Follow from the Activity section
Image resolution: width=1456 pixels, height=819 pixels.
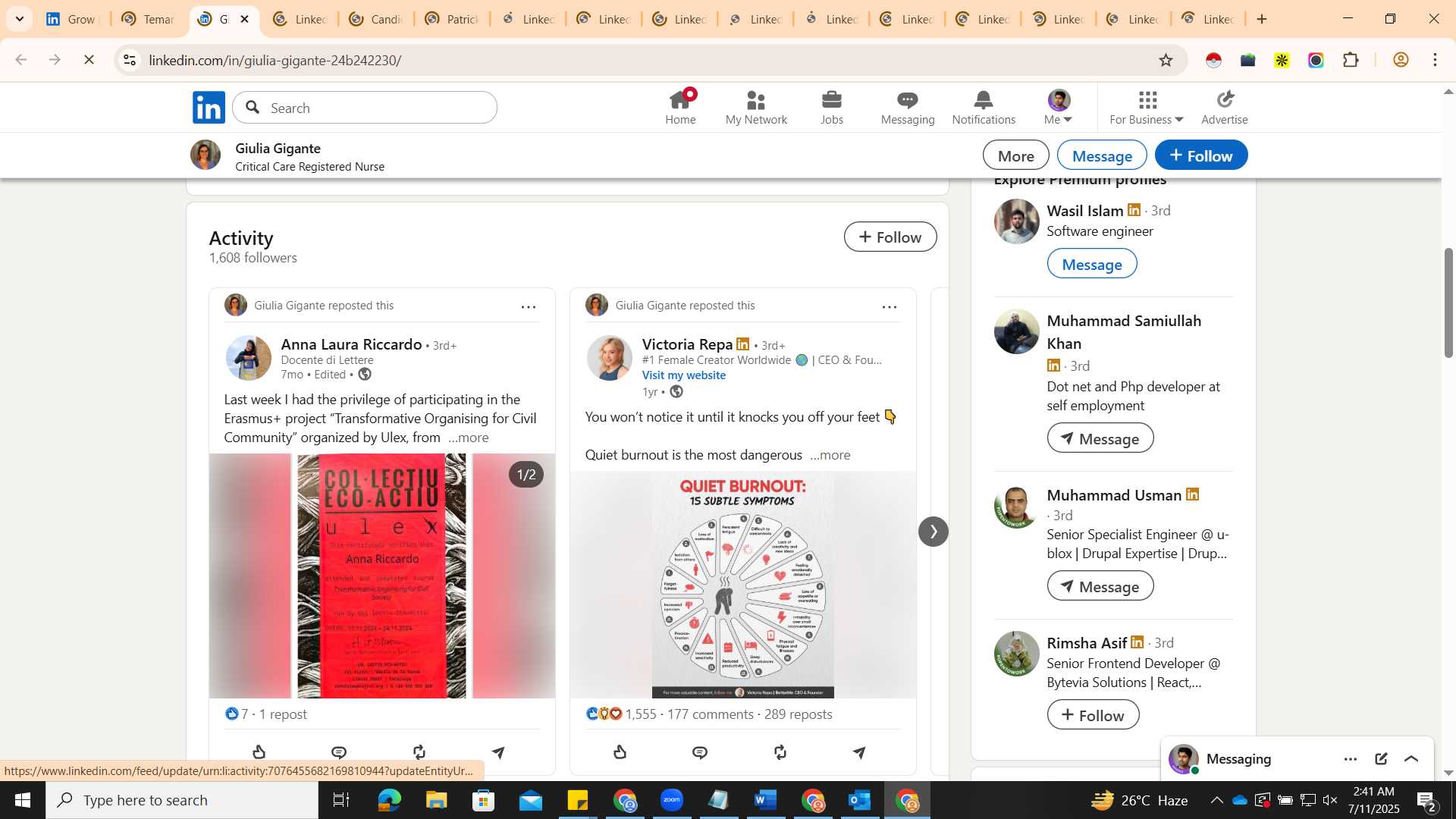click(890, 237)
